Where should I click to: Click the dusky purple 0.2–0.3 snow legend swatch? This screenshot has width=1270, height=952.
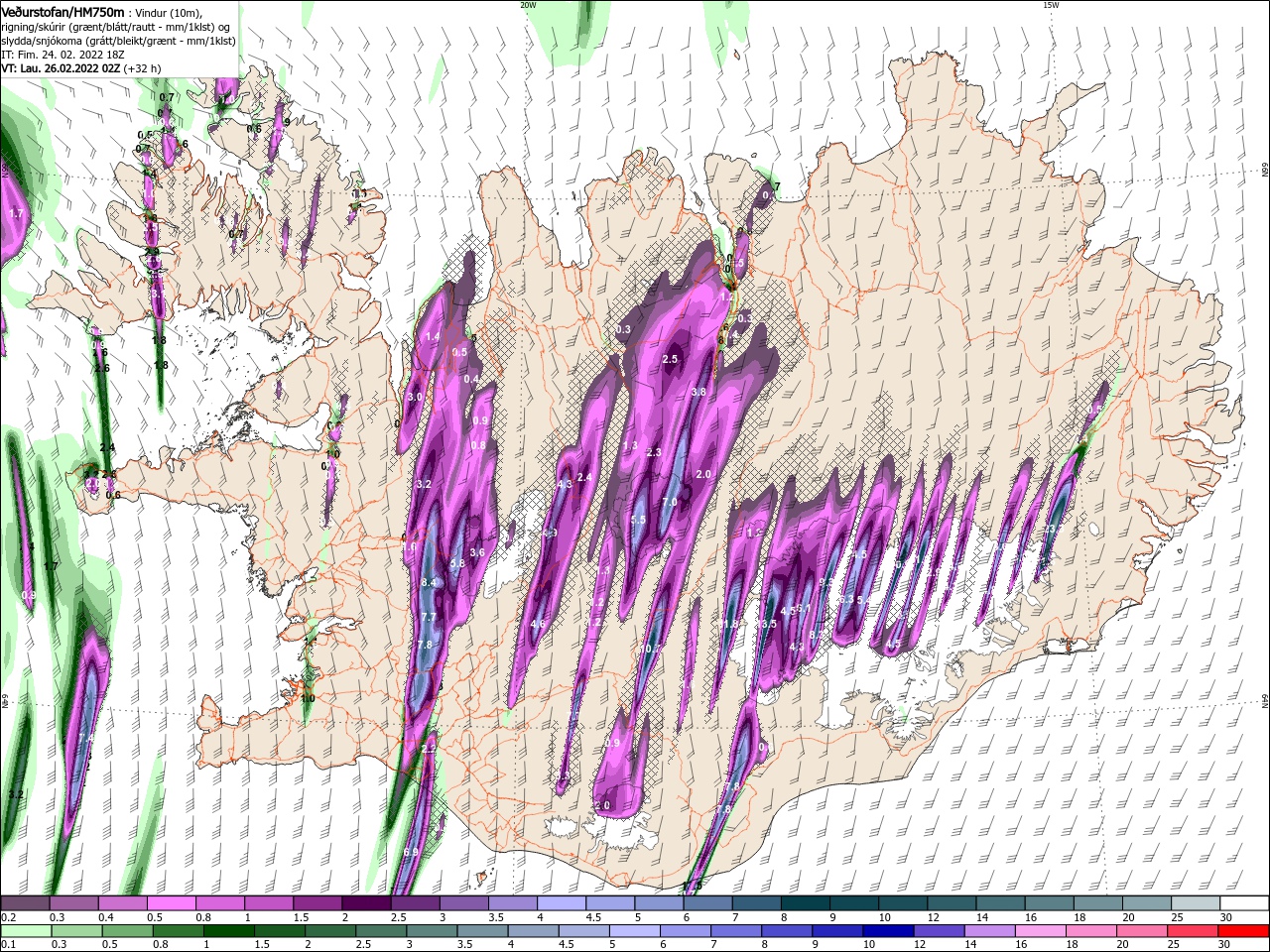pyautogui.click(x=26, y=903)
